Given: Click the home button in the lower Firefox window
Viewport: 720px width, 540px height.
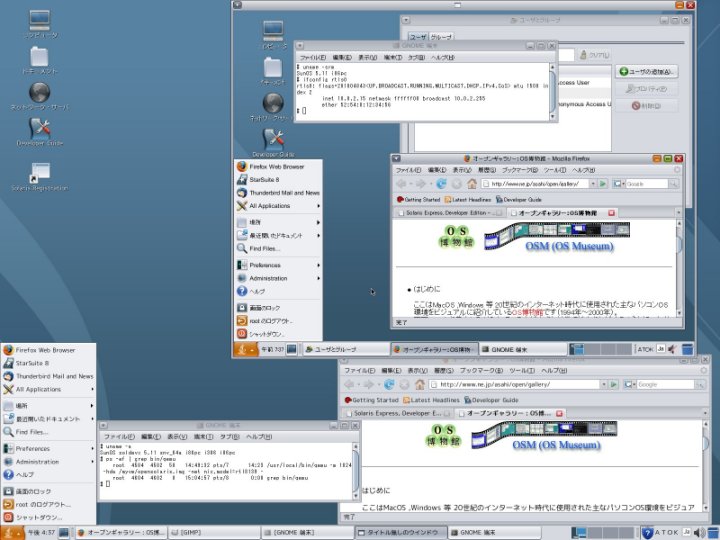Looking at the screenshot, I should tap(419, 384).
